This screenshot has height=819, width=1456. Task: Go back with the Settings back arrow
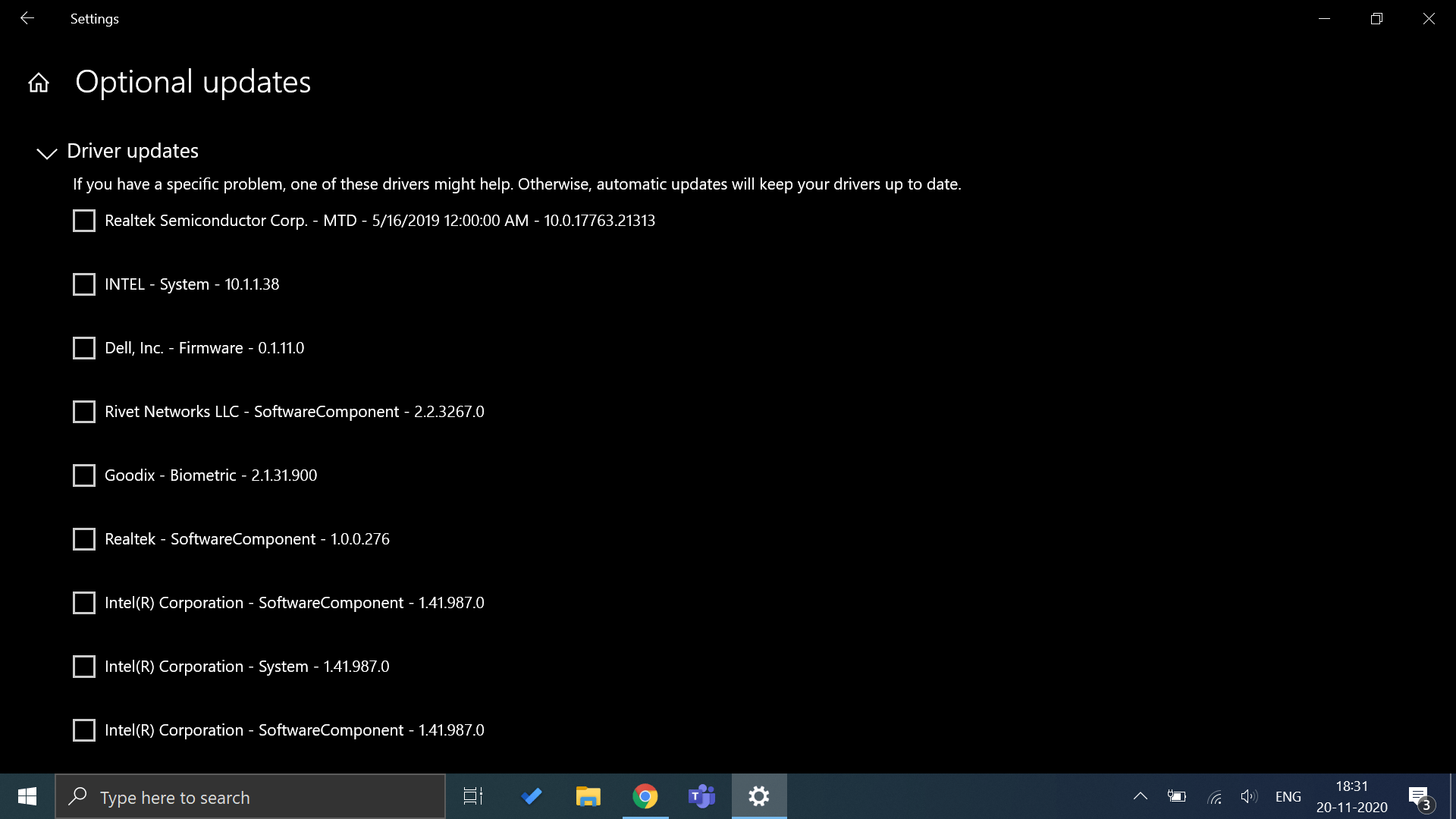coord(27,18)
